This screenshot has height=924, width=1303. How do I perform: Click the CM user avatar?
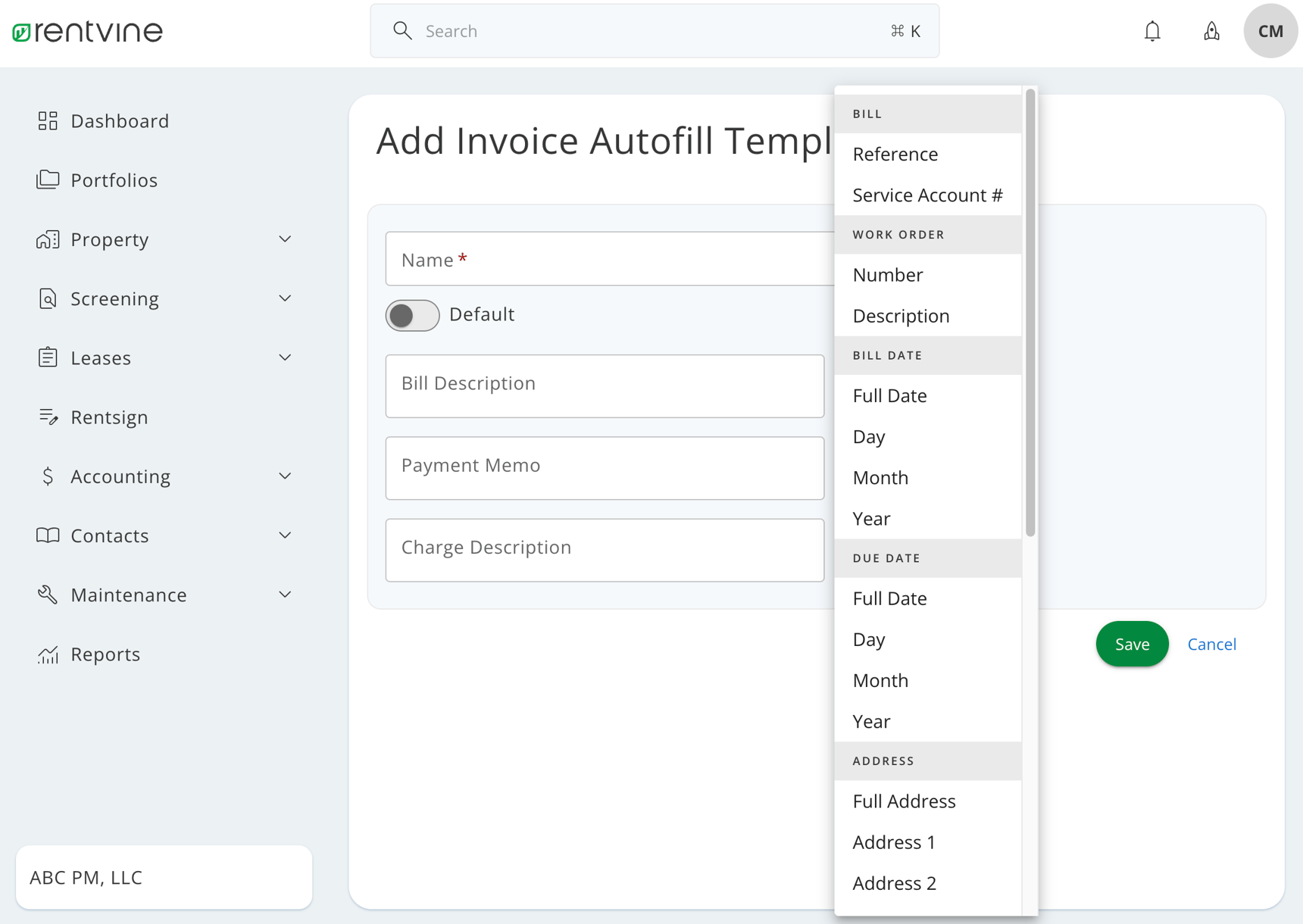point(1270,30)
